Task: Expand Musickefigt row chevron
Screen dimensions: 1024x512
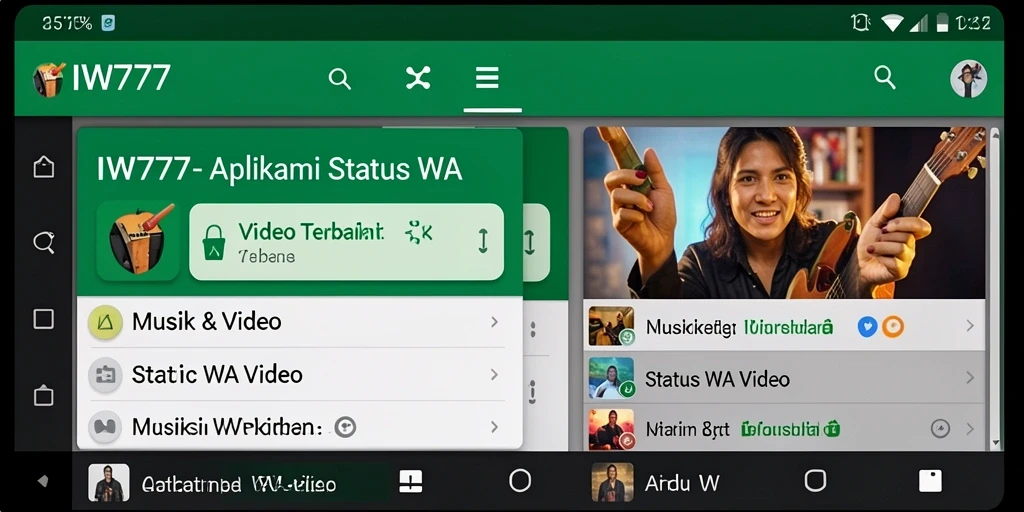Action: (x=970, y=326)
